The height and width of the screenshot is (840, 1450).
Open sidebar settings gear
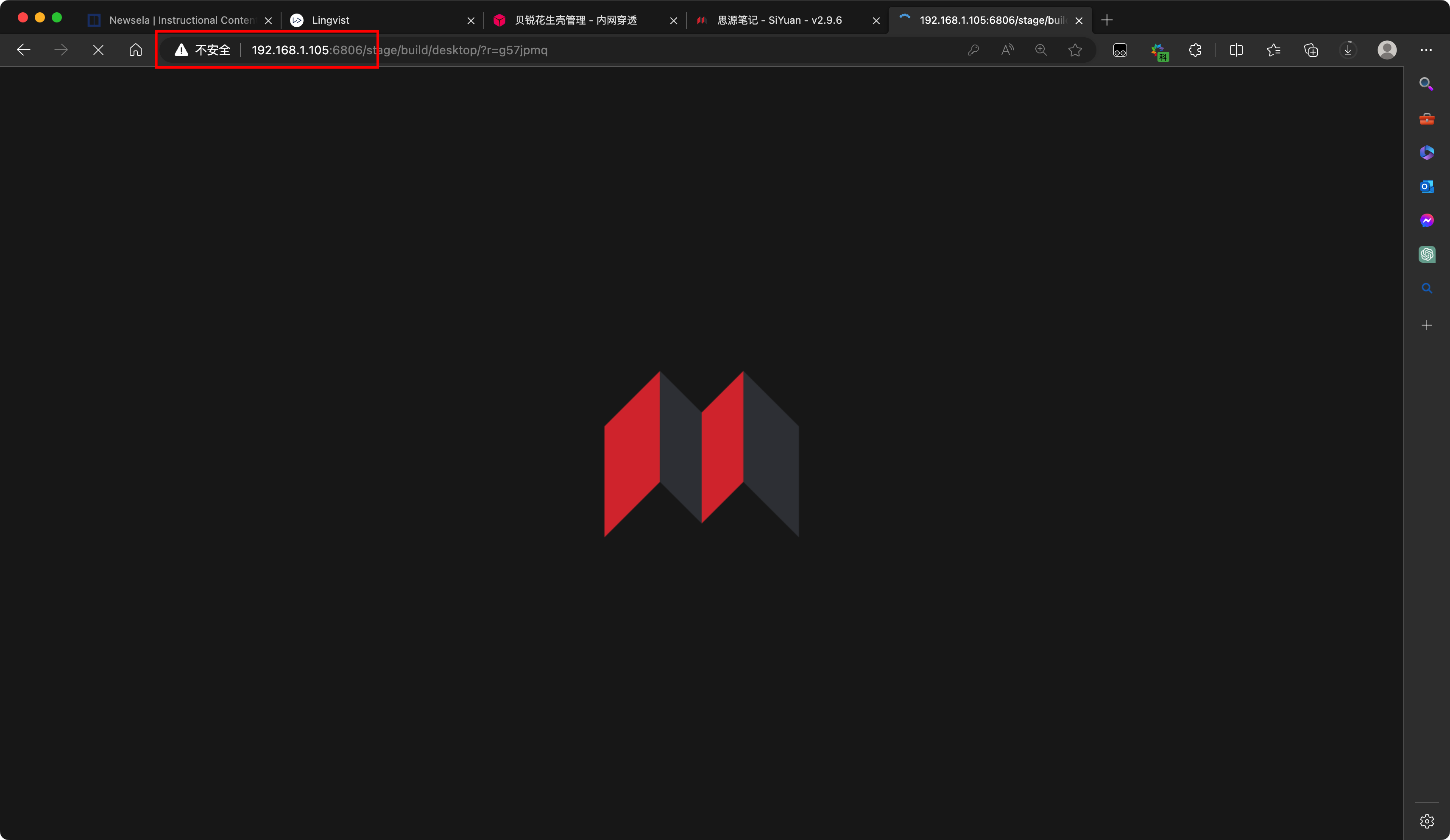pos(1426,821)
